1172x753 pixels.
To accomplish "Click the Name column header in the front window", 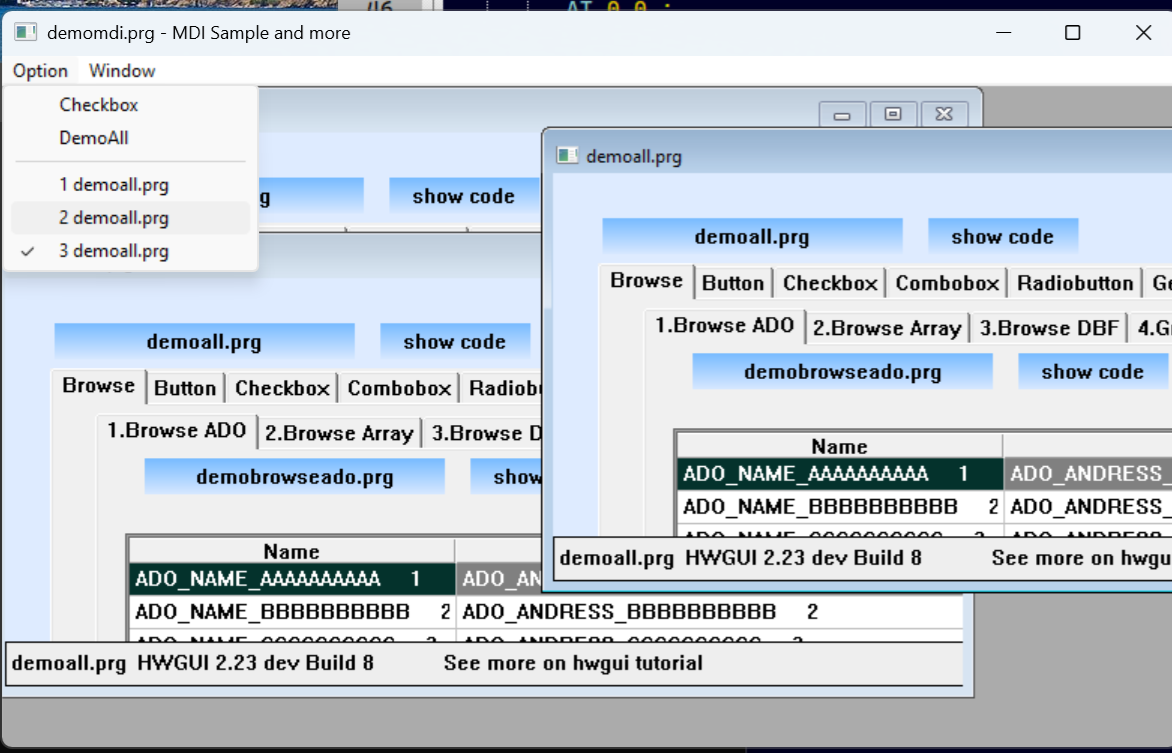I will (x=839, y=446).
